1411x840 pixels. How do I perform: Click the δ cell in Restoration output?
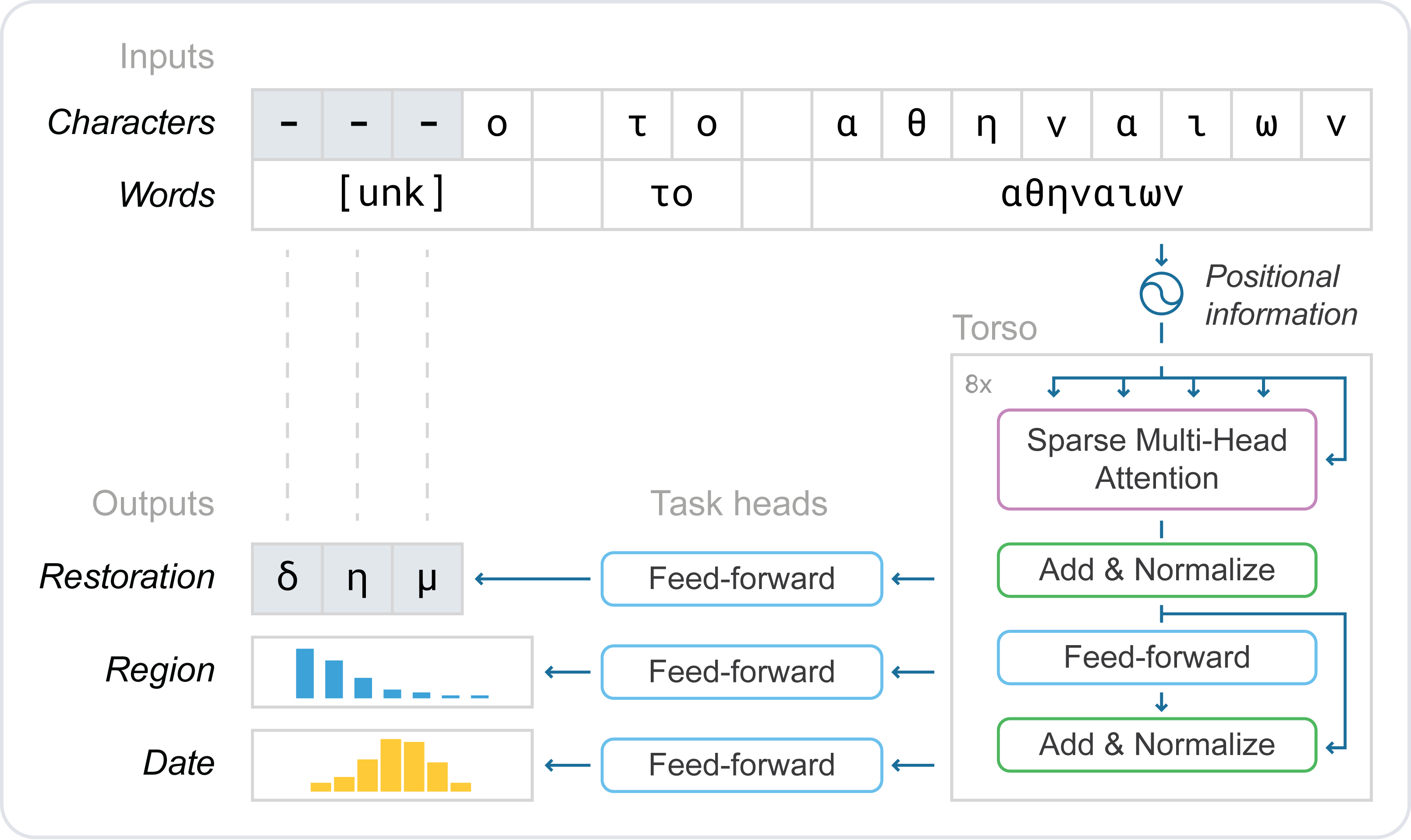(x=287, y=579)
